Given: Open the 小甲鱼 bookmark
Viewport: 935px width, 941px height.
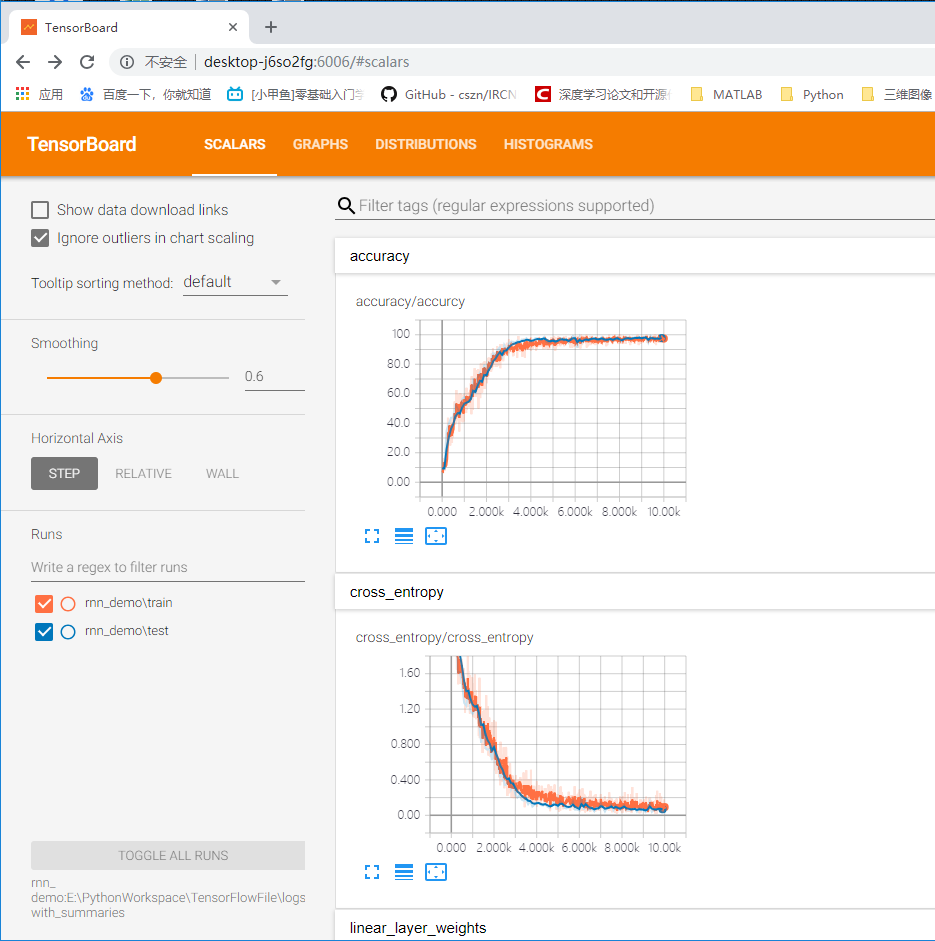Looking at the screenshot, I should point(295,94).
